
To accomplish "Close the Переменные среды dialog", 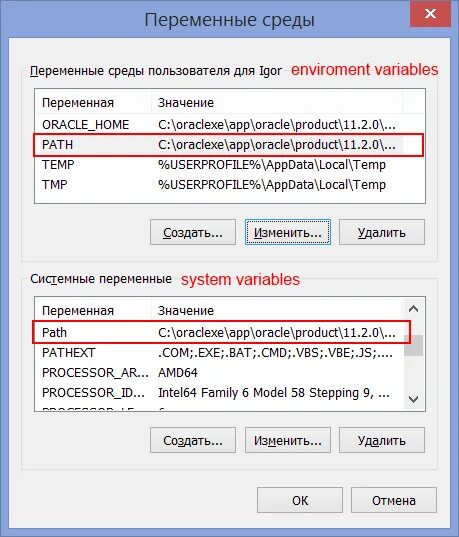I will coord(430,14).
